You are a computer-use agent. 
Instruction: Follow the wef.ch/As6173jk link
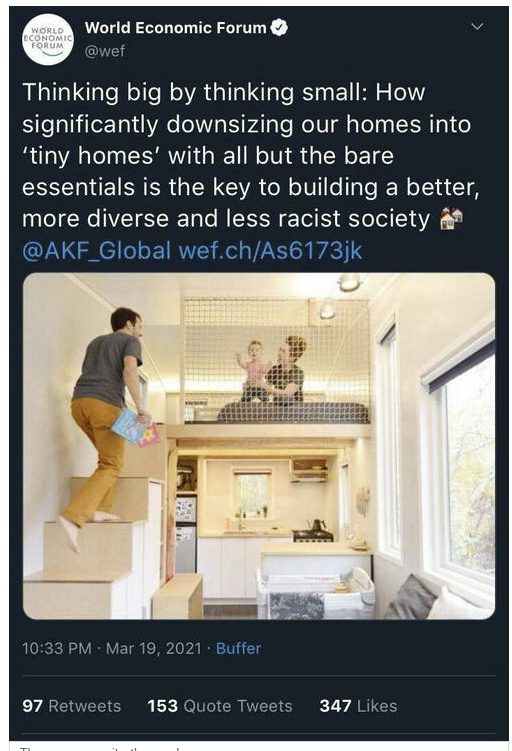(x=270, y=250)
